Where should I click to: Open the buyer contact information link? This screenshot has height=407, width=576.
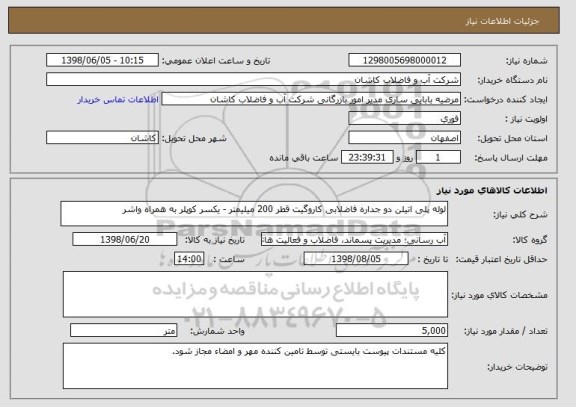(x=118, y=100)
